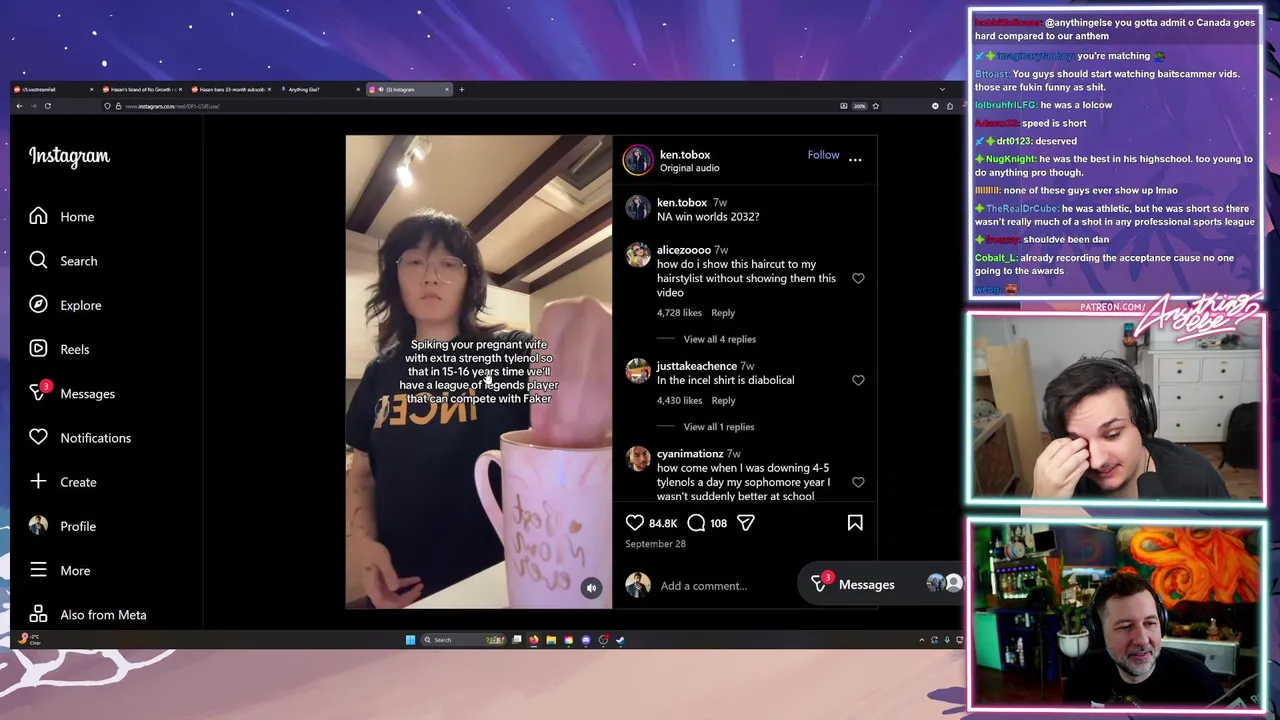Screen dimensions: 1280x720
Task: View Notifications heart in sidebar
Action: [80, 438]
